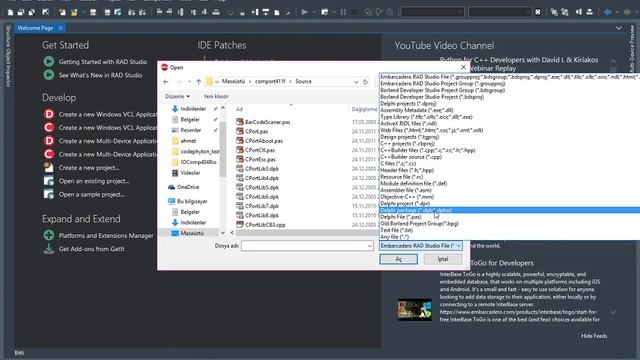Choose Header files (*.h;*.hpp) filter option
Screen dimensions: 640x360
(509, 170)
